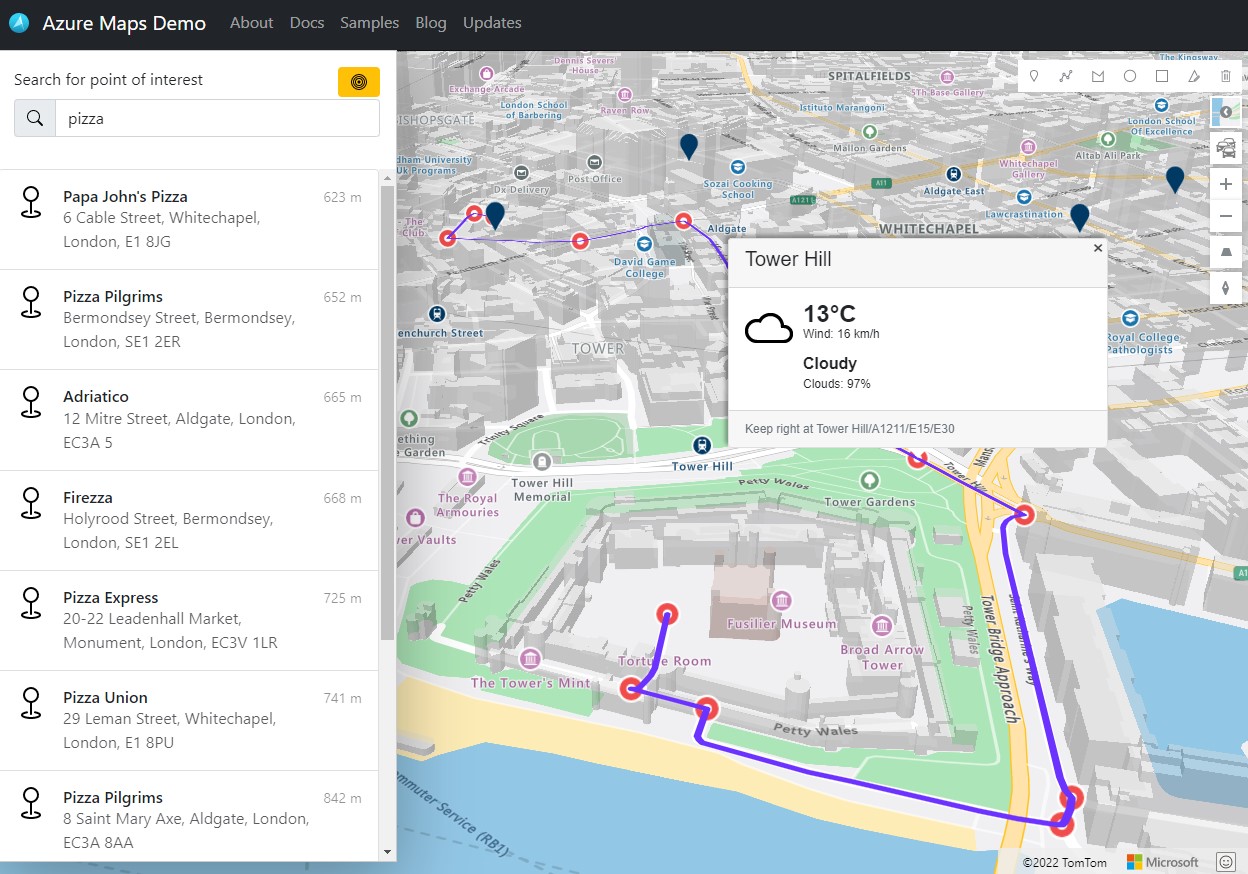
Task: Click The Tower's Mint museum icon
Action: (530, 659)
